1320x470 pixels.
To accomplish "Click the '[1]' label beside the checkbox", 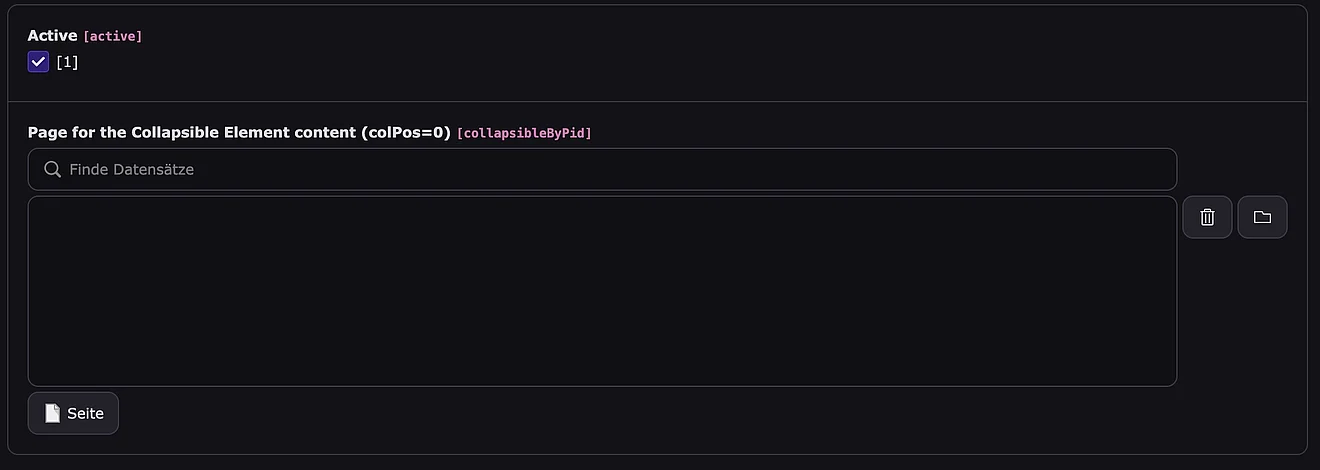I will tap(67, 62).
